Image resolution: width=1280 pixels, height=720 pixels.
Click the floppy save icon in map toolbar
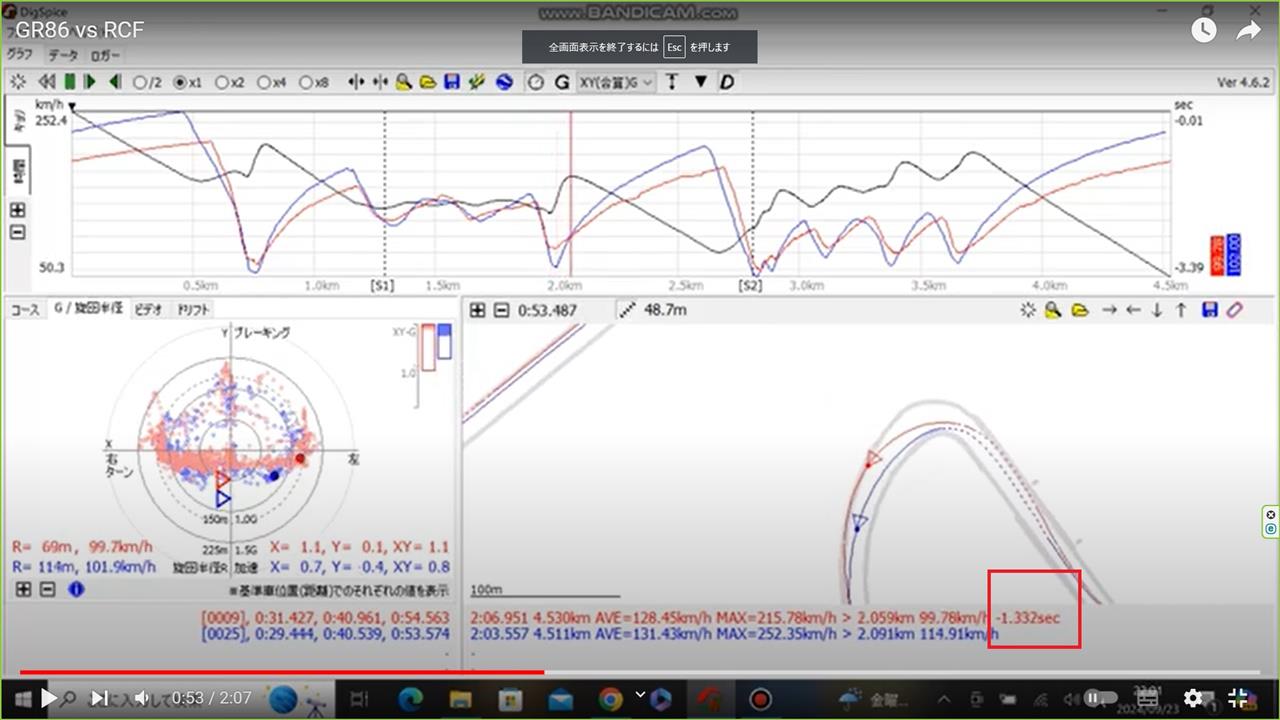point(1209,310)
